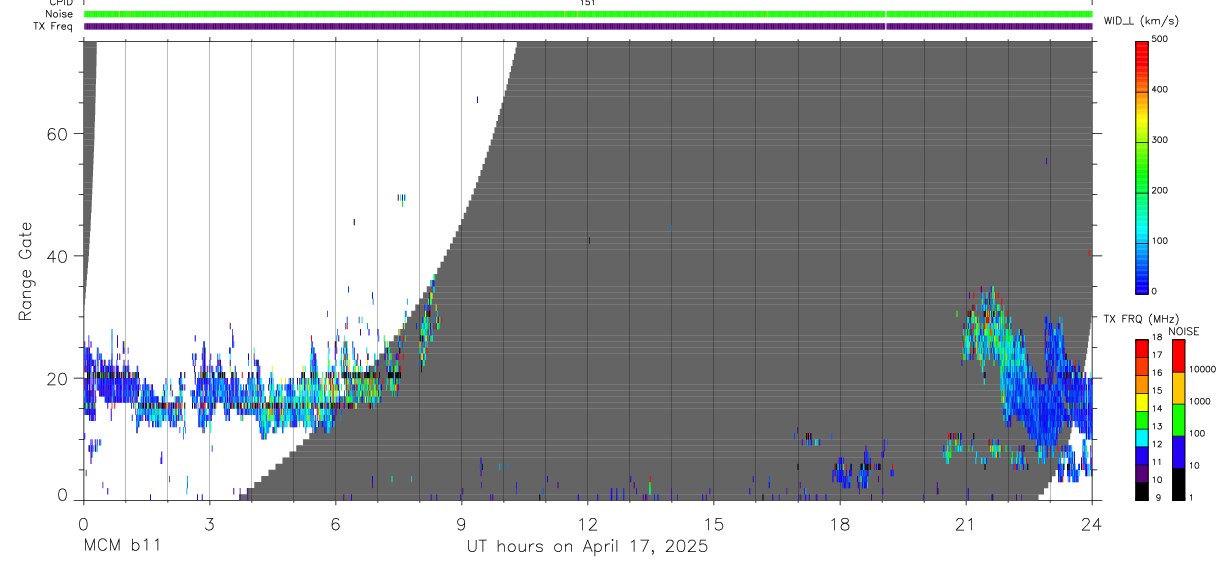Click y-axis tick label '40'
Viewport: 1228px width, 567px height.
click(x=58, y=256)
